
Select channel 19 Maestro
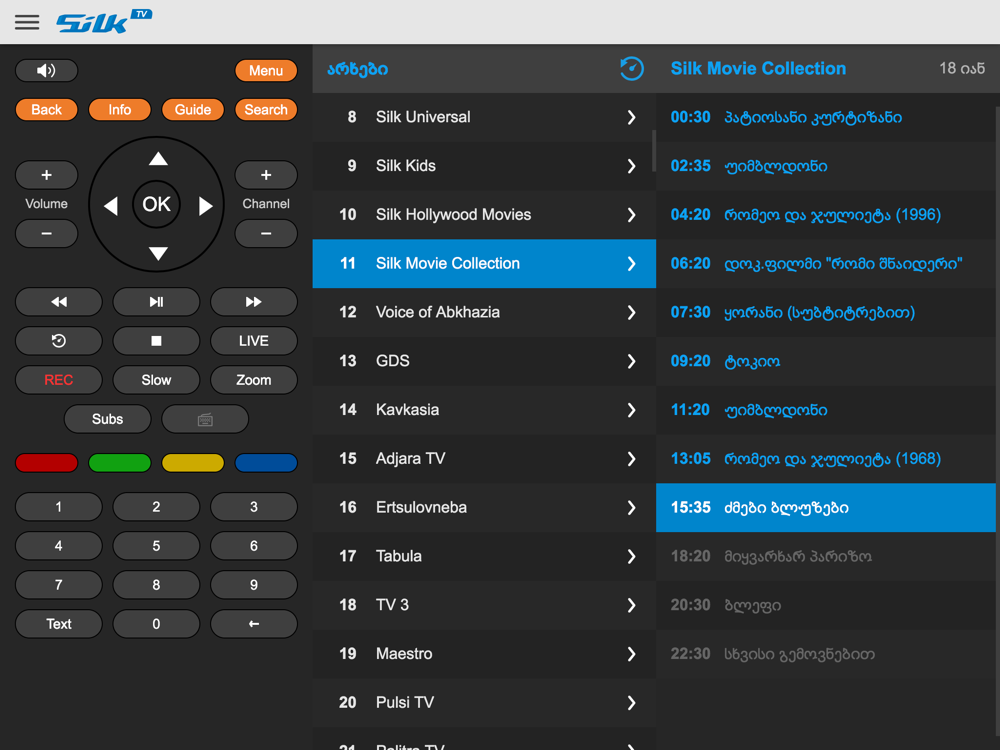click(x=484, y=654)
